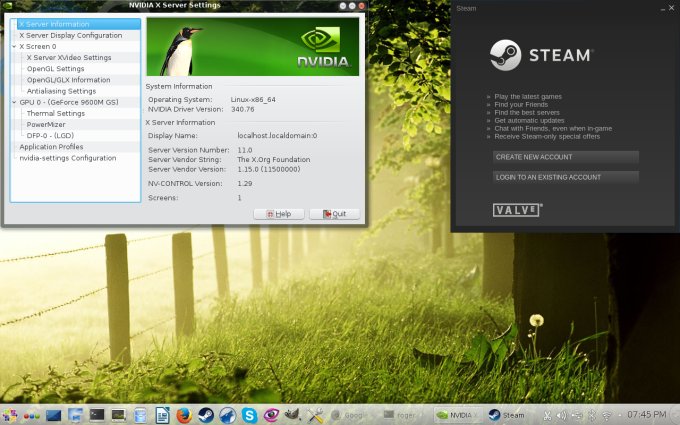Collapse the GPU 0 GeForce tree node

point(14,102)
